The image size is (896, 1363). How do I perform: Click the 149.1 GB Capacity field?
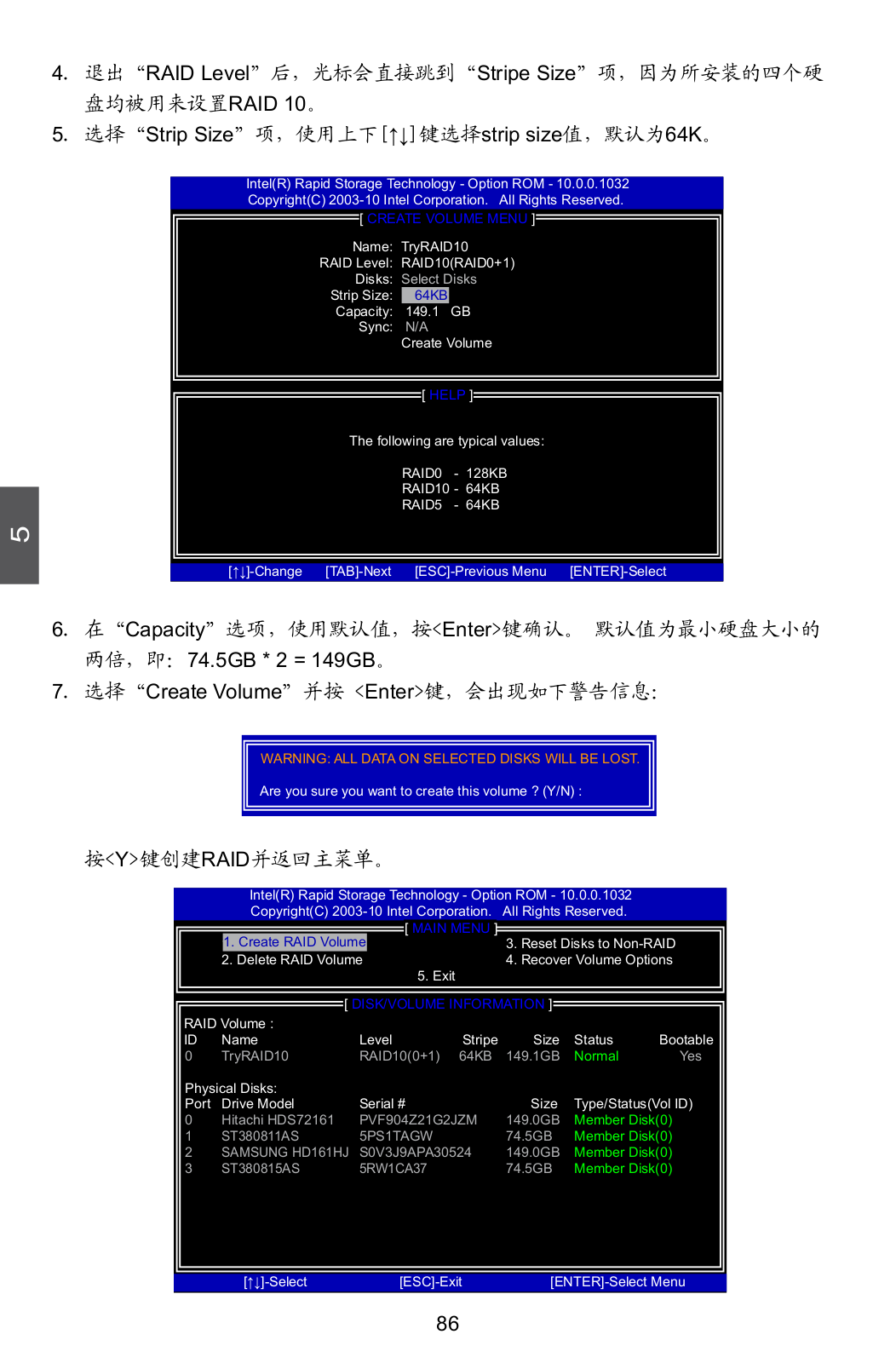437,312
